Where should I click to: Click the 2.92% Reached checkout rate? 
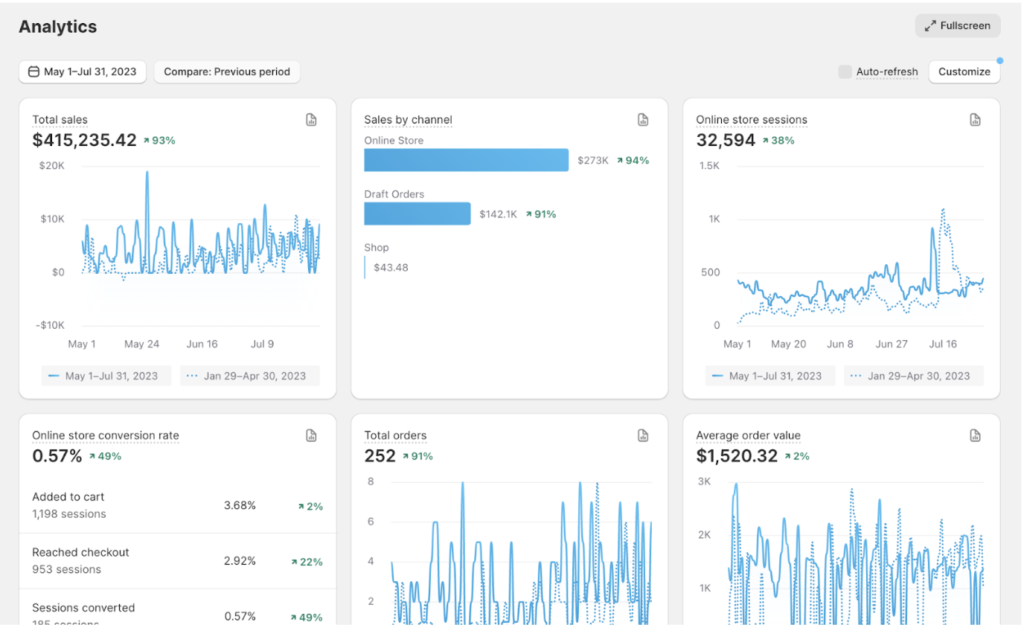240,561
